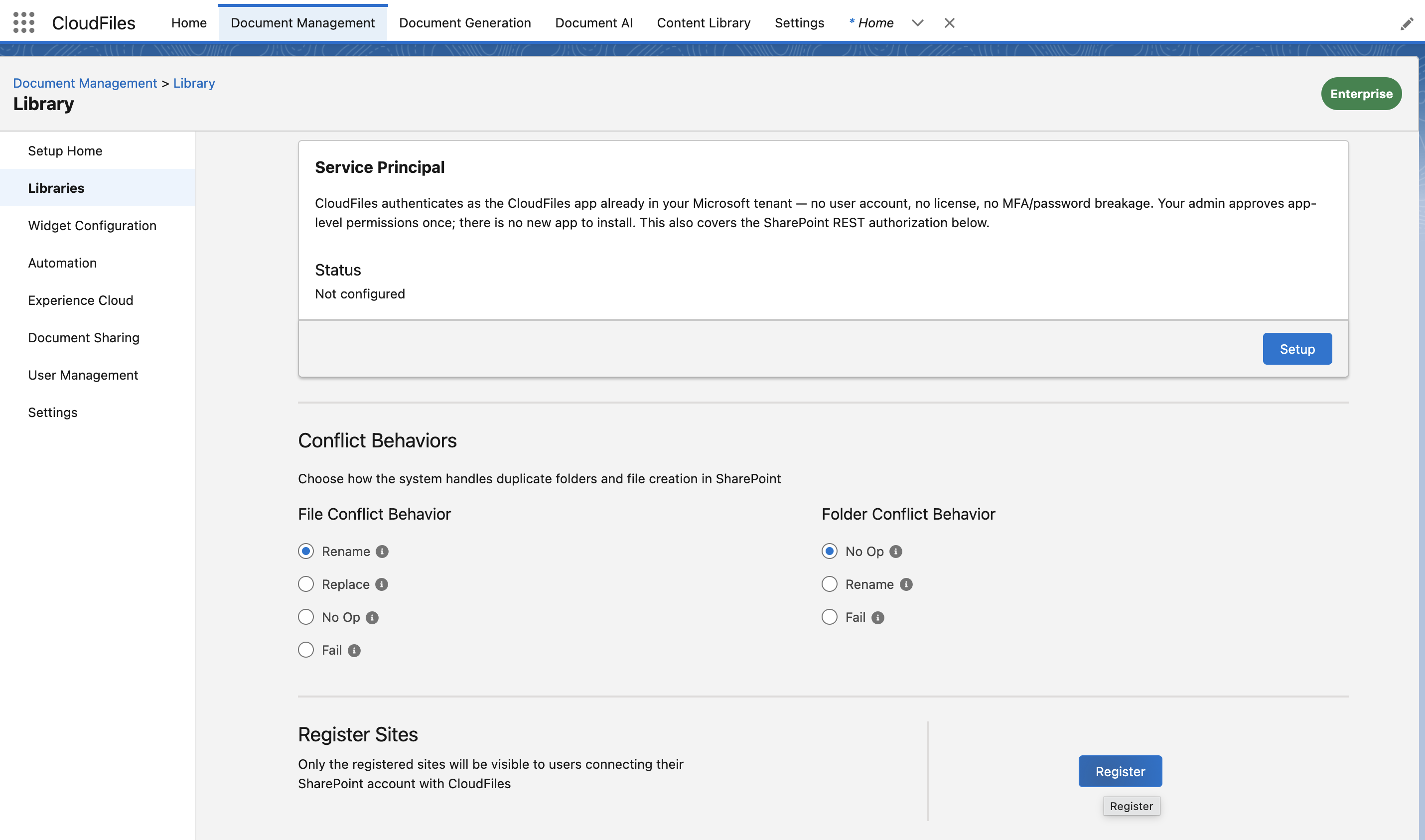Select No Op under File Conflict Behavior
The image size is (1425, 840).
coord(305,617)
